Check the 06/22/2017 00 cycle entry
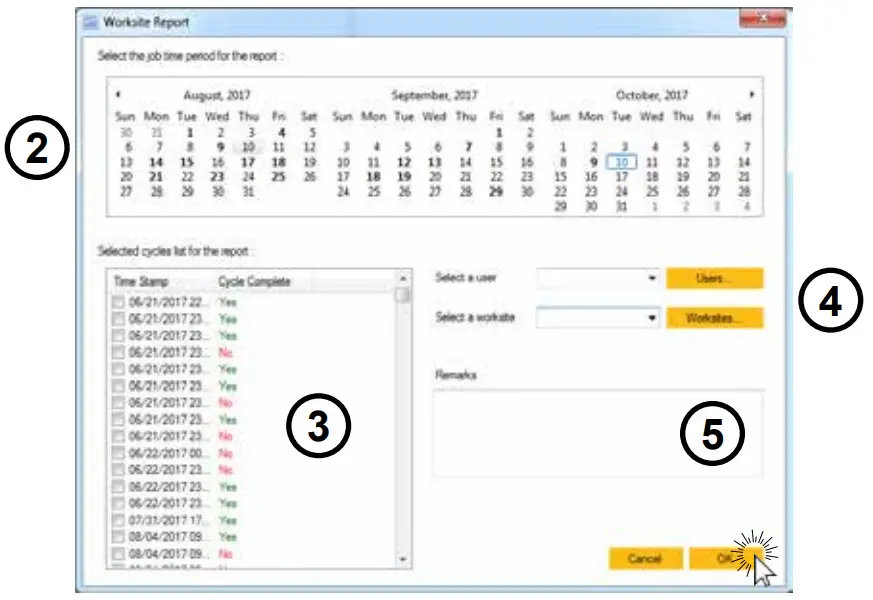873x600 pixels. click(120, 452)
